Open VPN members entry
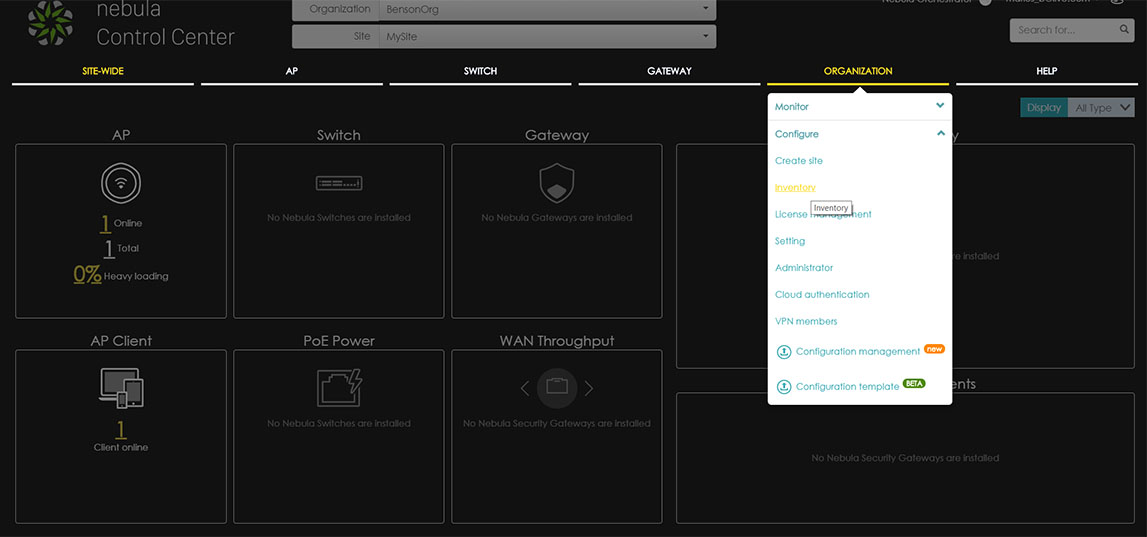The image size is (1147, 537). click(806, 322)
